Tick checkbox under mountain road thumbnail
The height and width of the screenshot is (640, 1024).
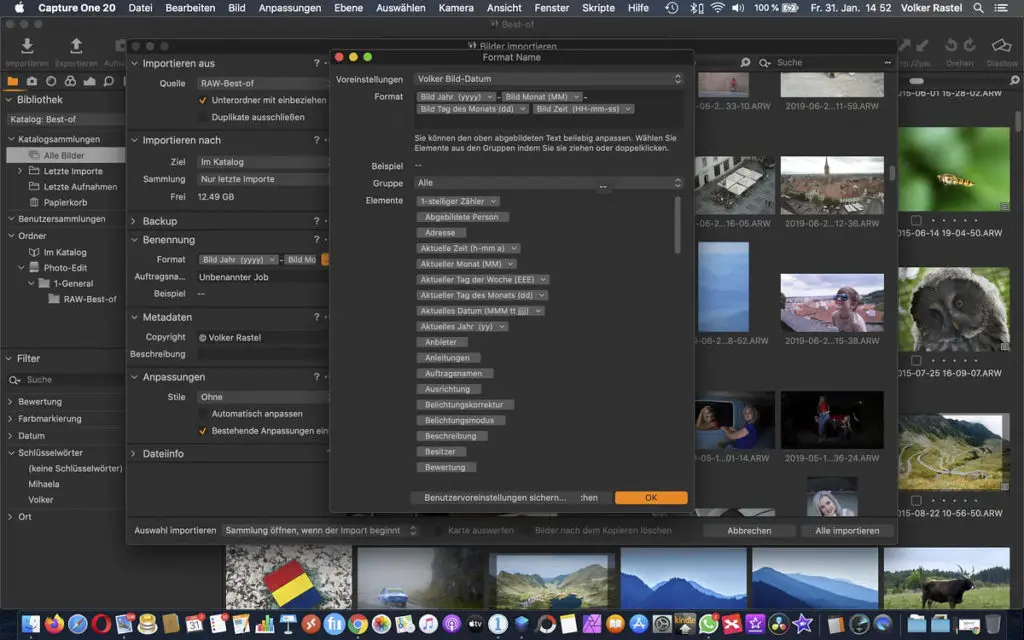coord(916,501)
